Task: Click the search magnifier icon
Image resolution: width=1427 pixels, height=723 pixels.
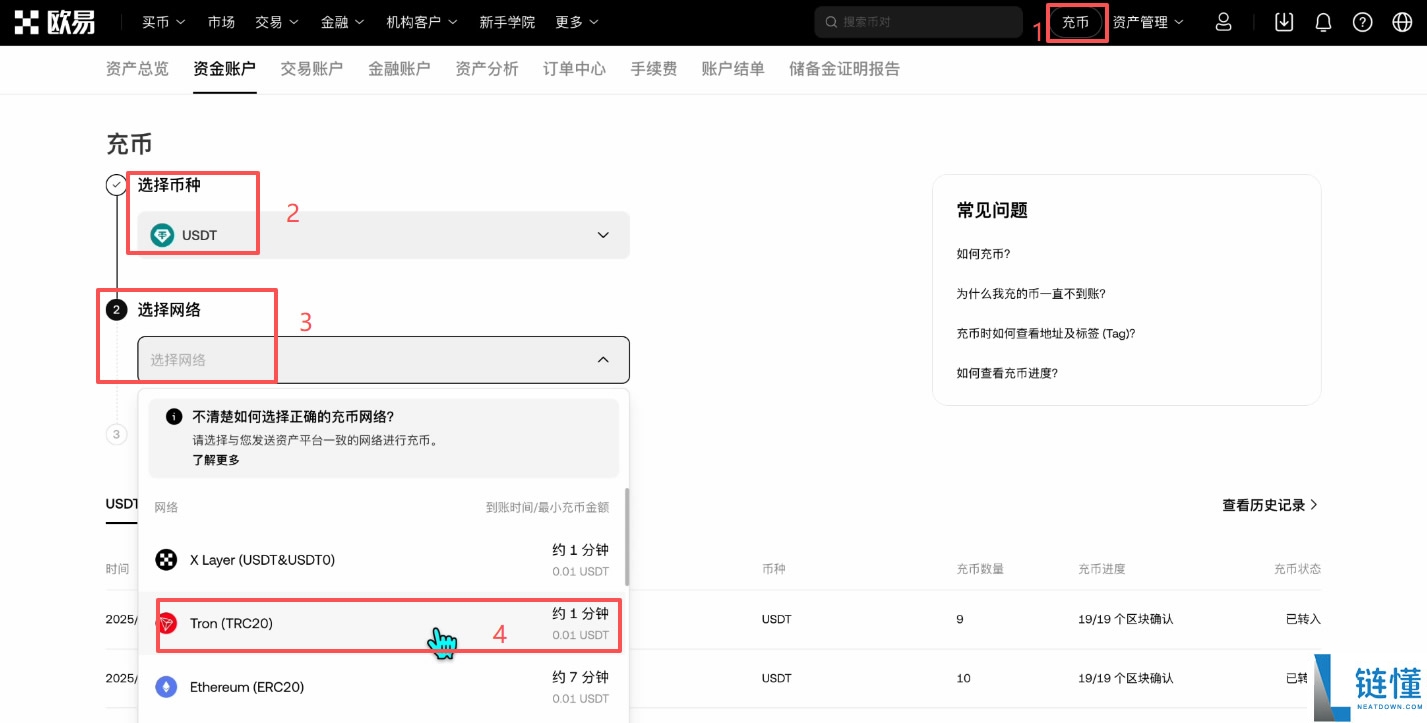Action: (831, 22)
